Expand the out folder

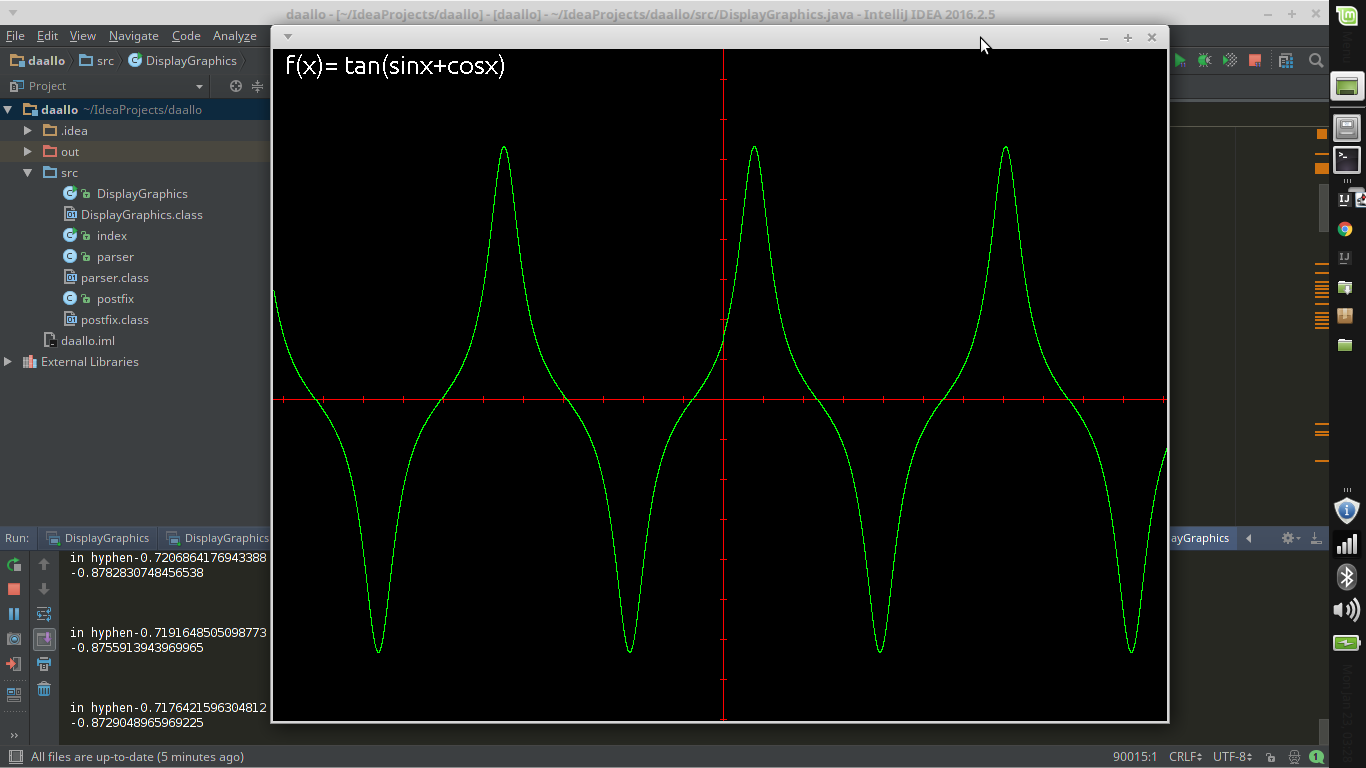pos(28,152)
